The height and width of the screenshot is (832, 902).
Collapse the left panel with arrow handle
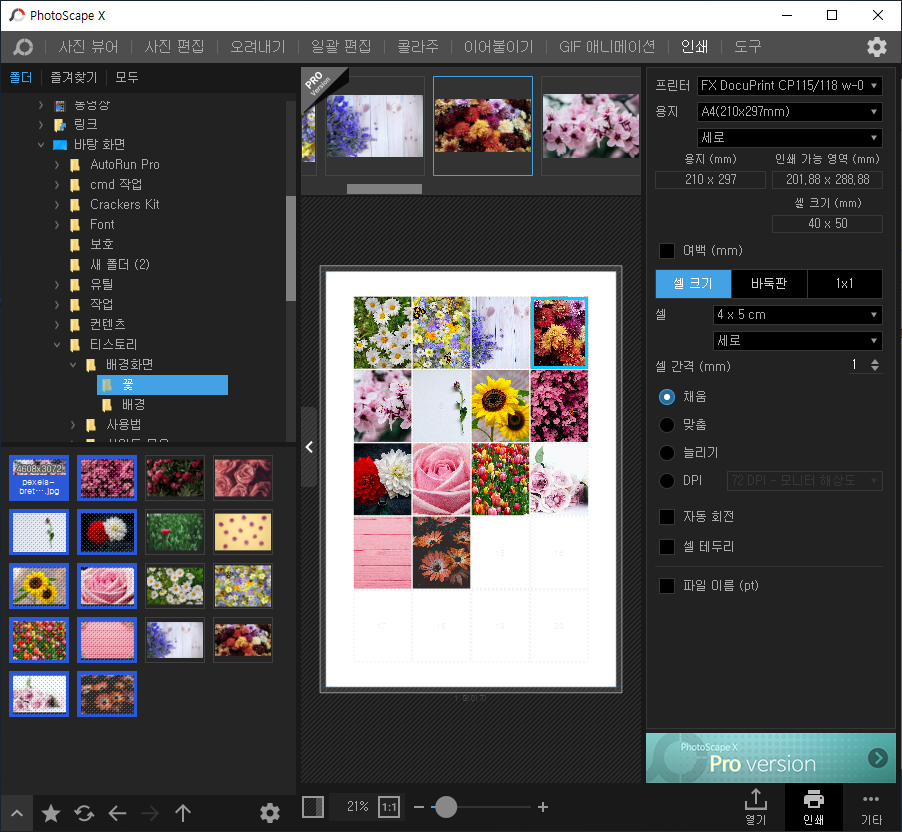tap(309, 447)
